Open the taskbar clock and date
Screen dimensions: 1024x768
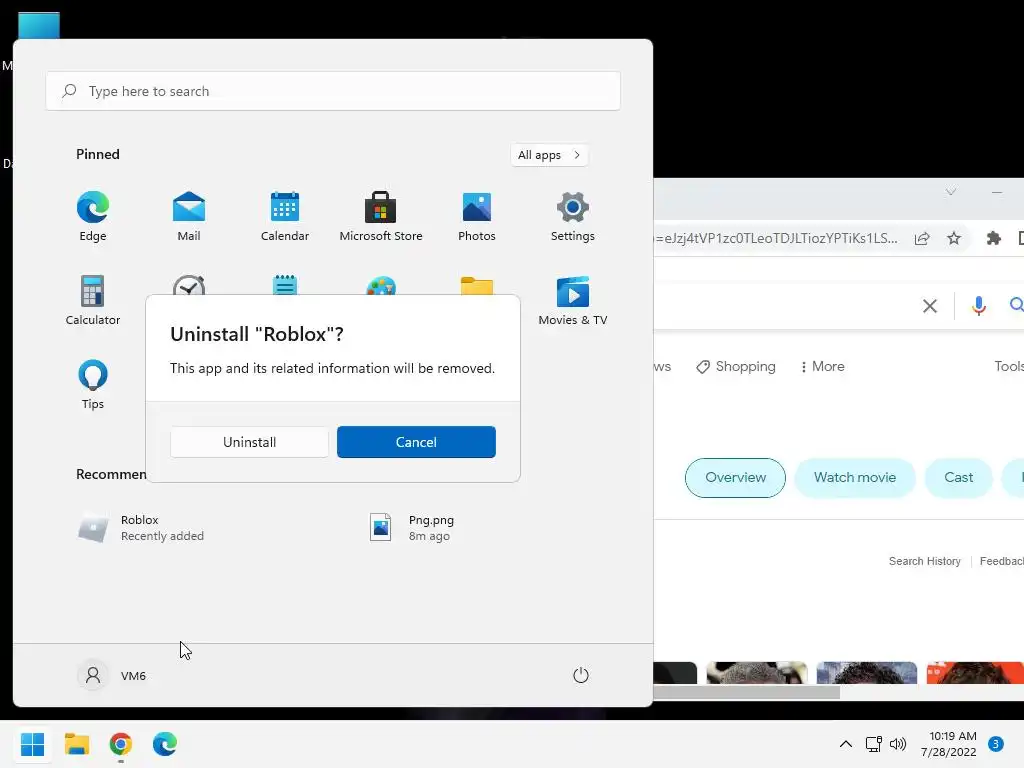949,744
